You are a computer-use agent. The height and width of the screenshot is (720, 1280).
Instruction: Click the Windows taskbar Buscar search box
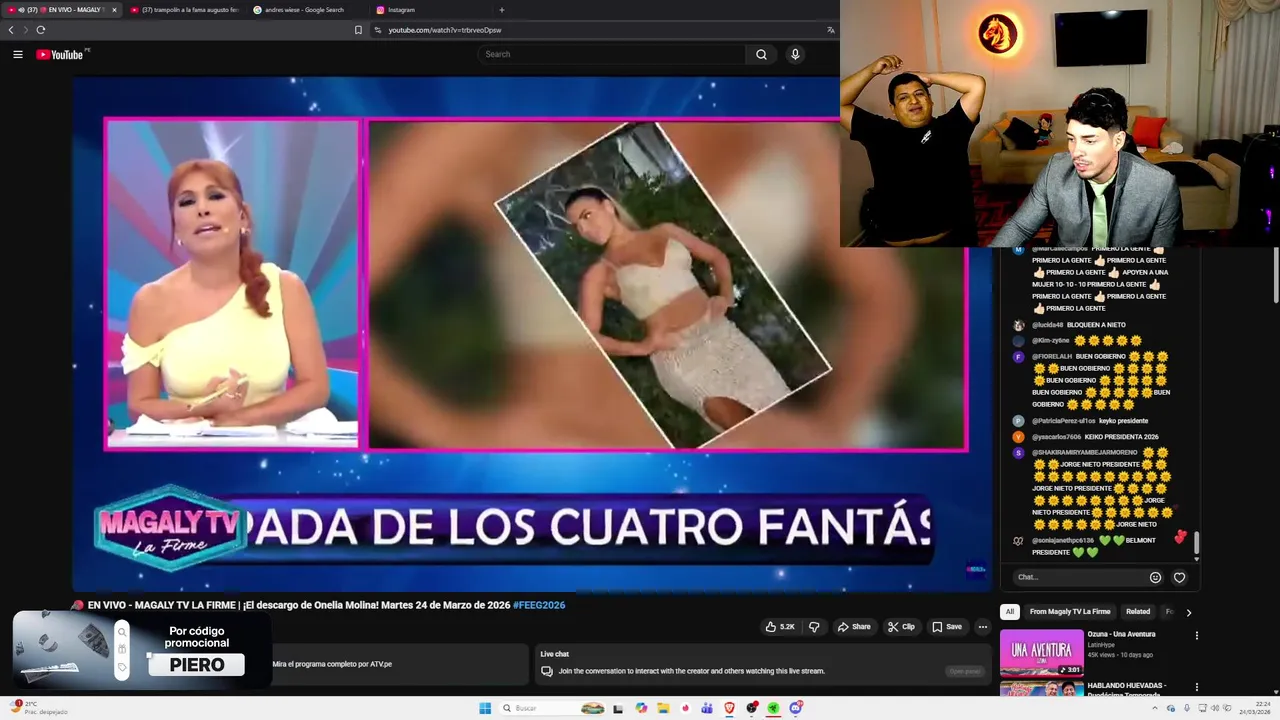(552, 708)
